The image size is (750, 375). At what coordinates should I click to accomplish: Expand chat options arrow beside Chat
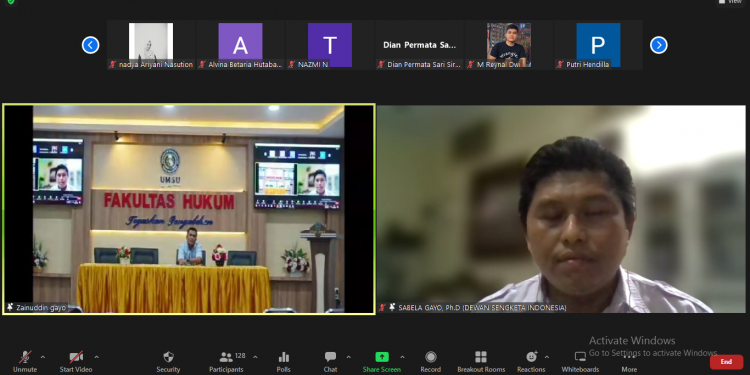pos(348,357)
